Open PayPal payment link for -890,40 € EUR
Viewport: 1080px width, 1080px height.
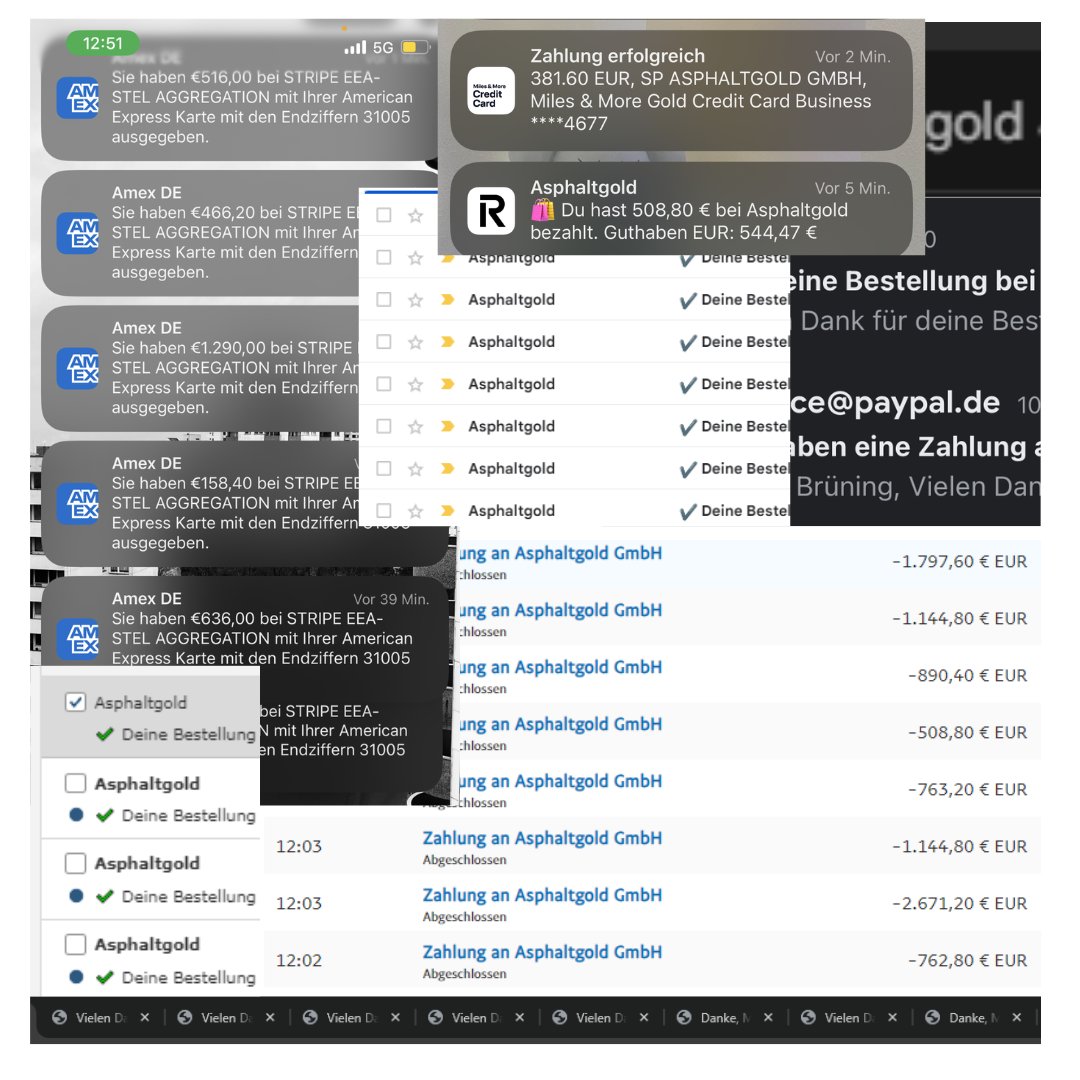click(x=561, y=667)
